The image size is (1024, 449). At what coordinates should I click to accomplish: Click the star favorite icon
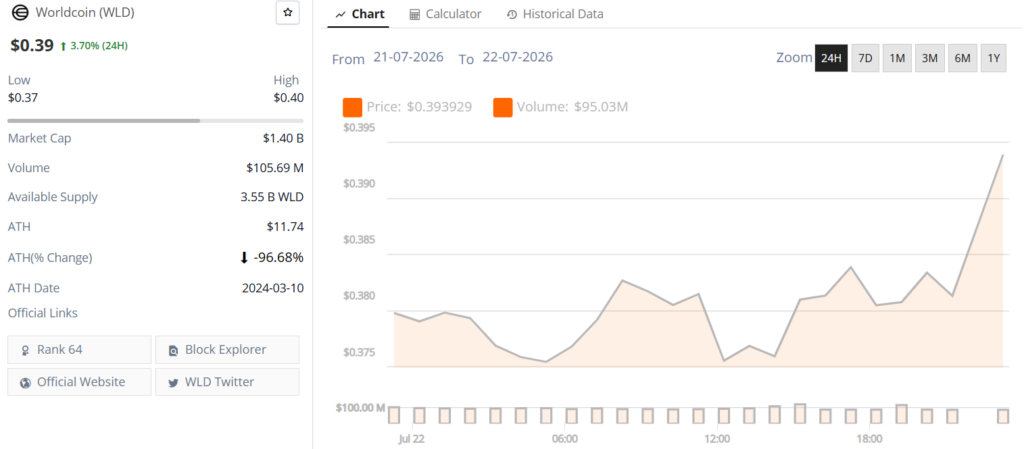click(287, 12)
